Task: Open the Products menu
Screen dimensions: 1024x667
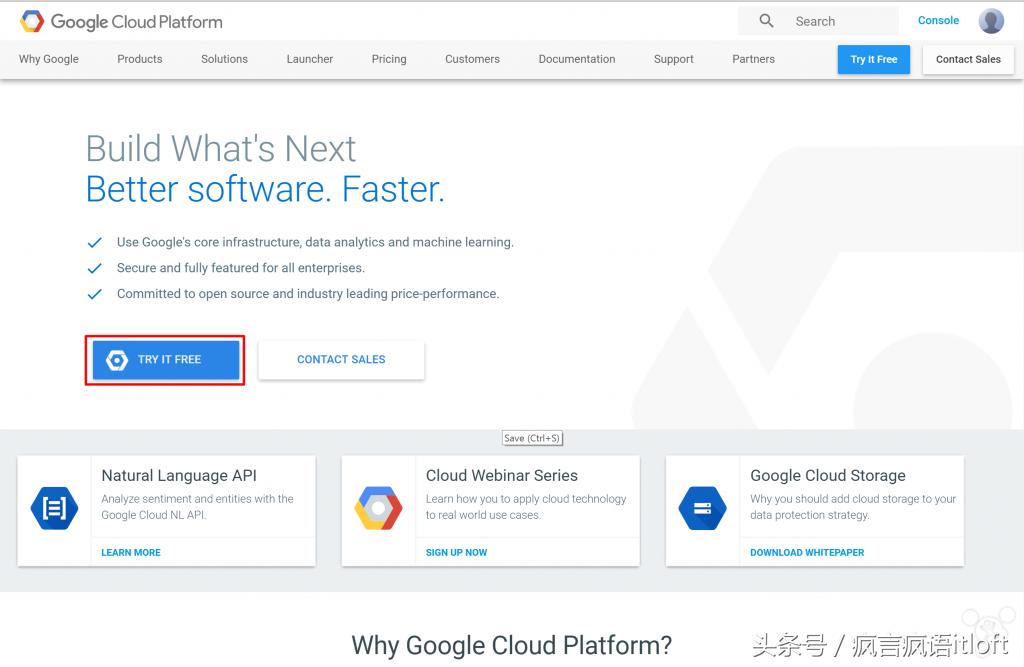Action: 140,59
